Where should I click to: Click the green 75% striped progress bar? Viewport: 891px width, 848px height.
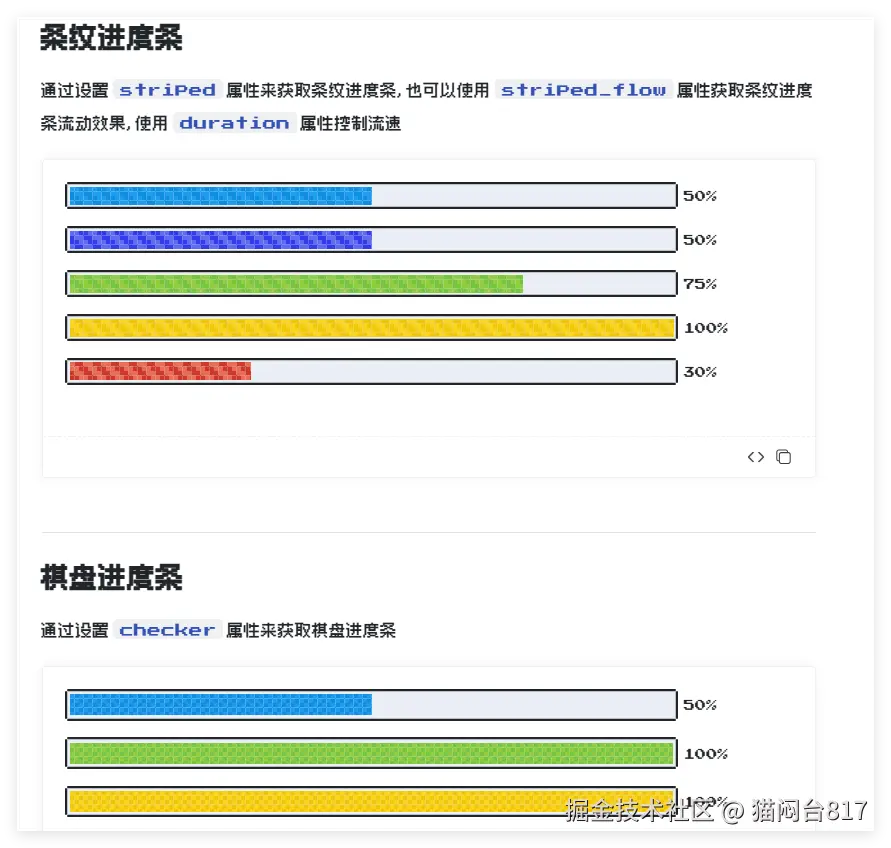click(x=295, y=283)
